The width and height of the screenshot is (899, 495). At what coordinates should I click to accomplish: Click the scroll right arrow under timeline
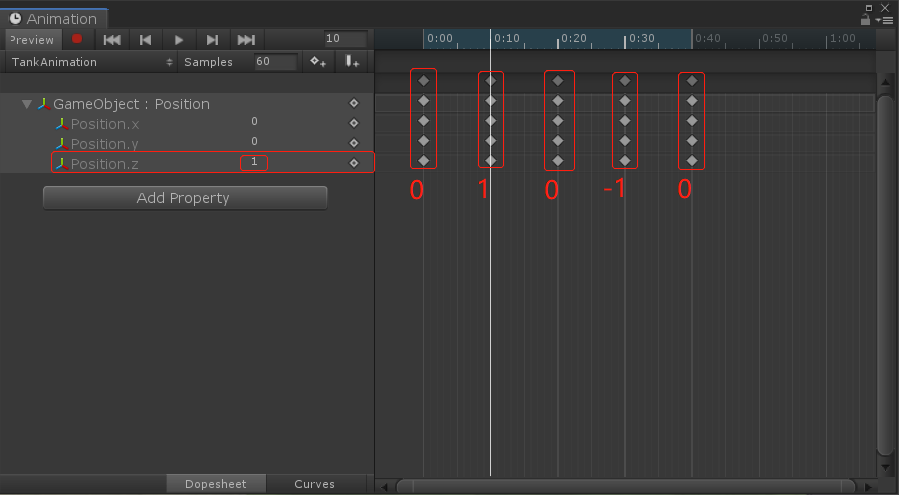pyautogui.click(x=868, y=487)
